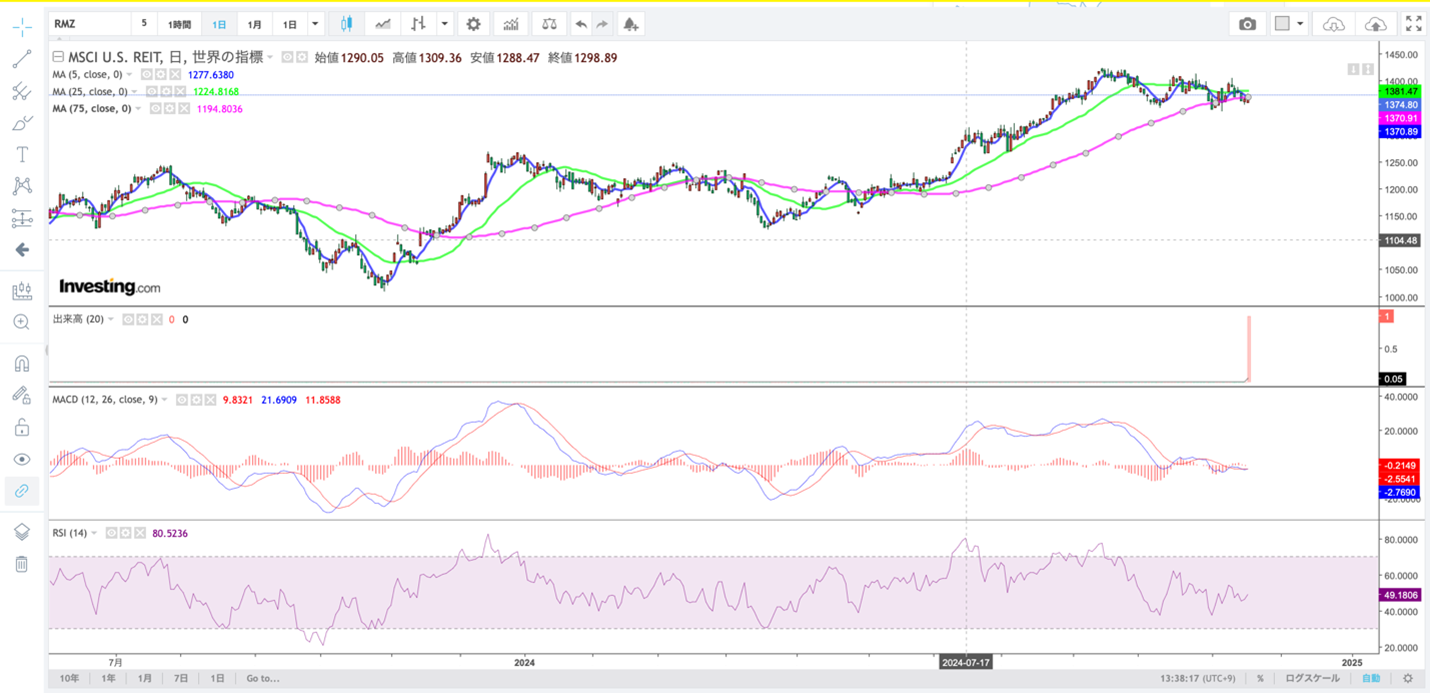Save chart to cloud upload icon
Screen dimensions: 1430x693
tap(1376, 24)
